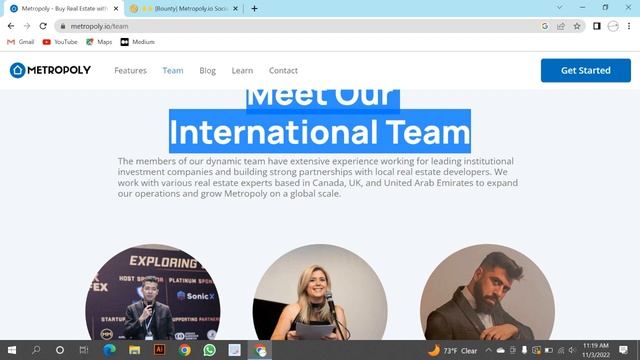Screen dimensions: 640x360
Task: Open the Medium bookmark
Action: click(138, 42)
